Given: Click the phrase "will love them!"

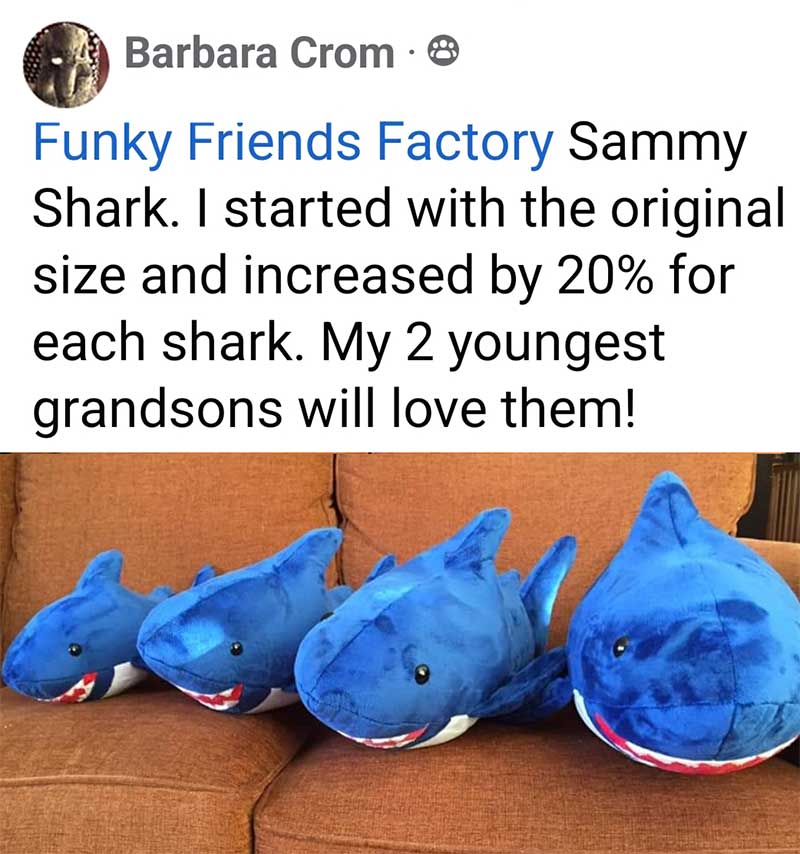Looking at the screenshot, I should point(466,407).
